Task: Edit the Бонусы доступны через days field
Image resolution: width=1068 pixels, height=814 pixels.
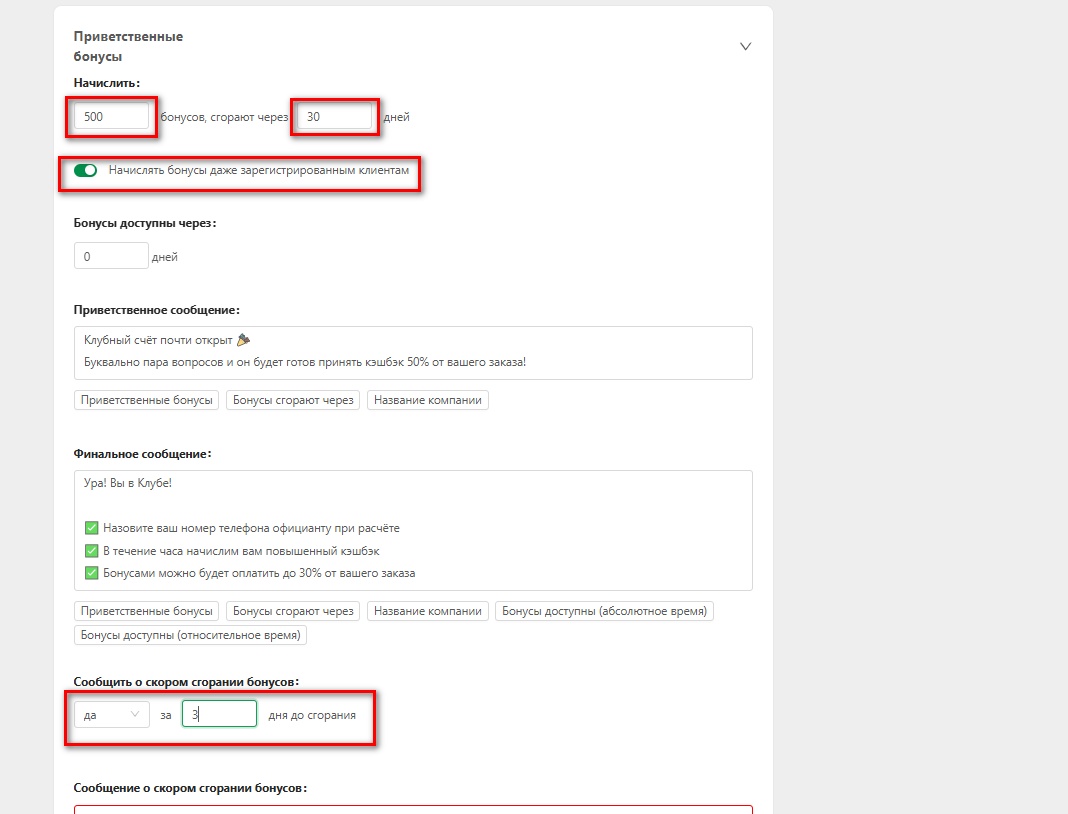Action: (x=111, y=256)
